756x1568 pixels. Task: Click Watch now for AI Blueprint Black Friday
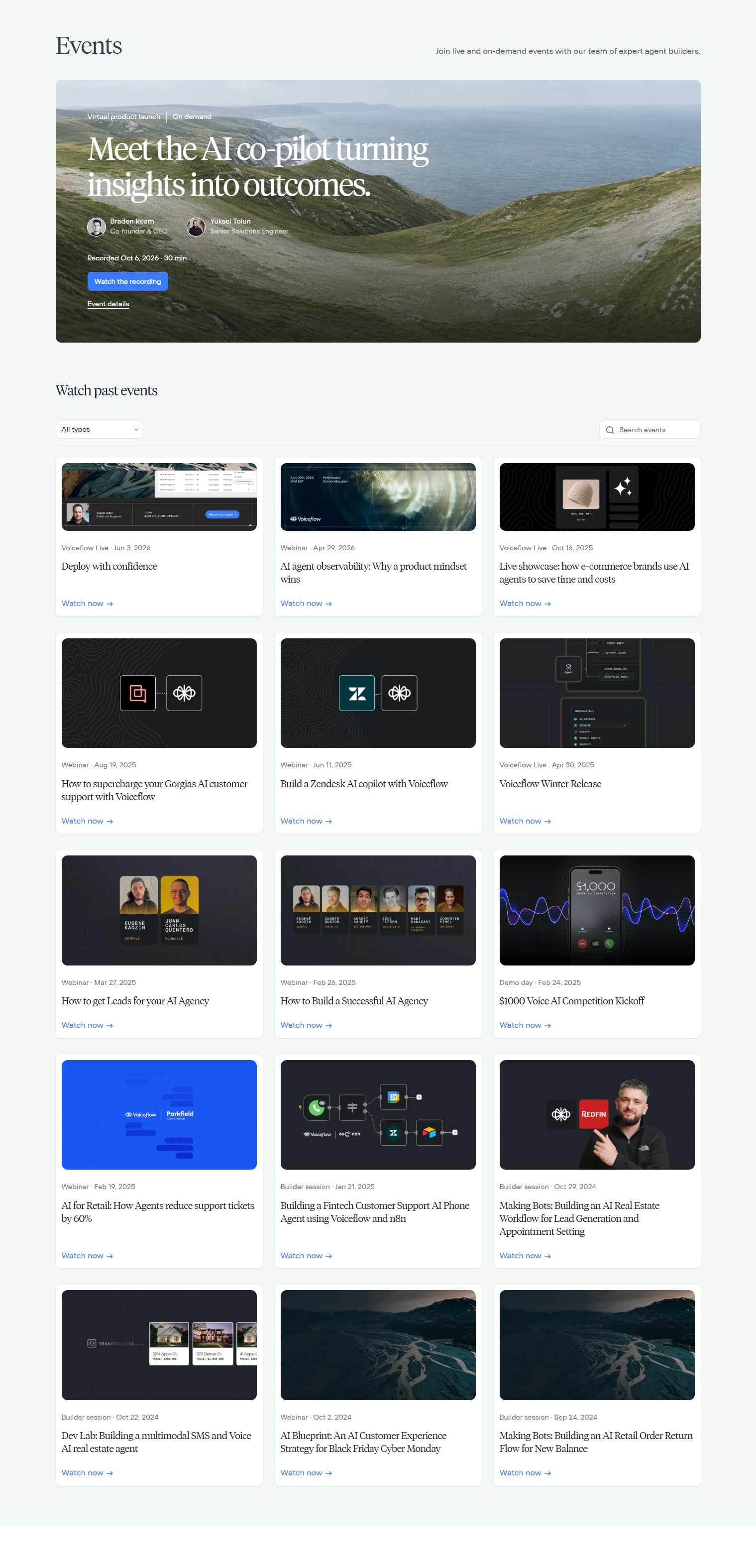coord(306,1472)
